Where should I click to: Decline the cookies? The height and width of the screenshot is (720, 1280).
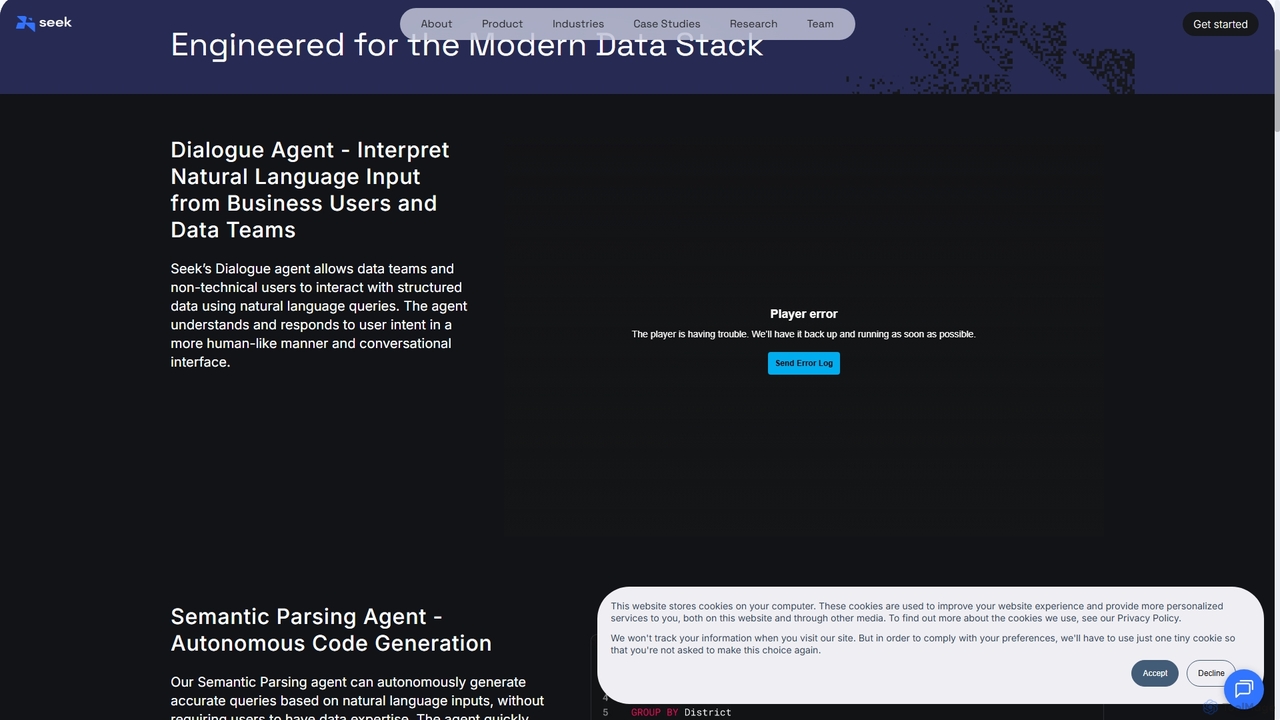tap(1211, 673)
